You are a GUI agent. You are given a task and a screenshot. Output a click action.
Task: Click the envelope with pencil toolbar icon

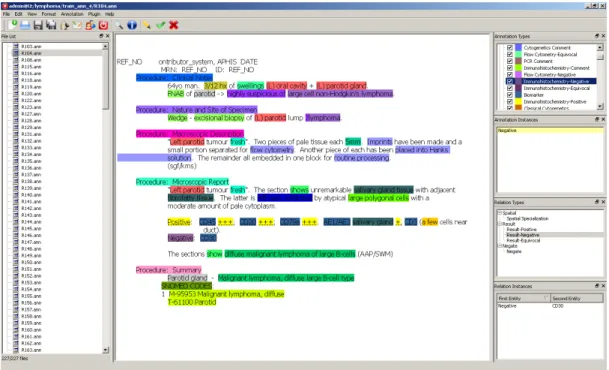pos(77,25)
